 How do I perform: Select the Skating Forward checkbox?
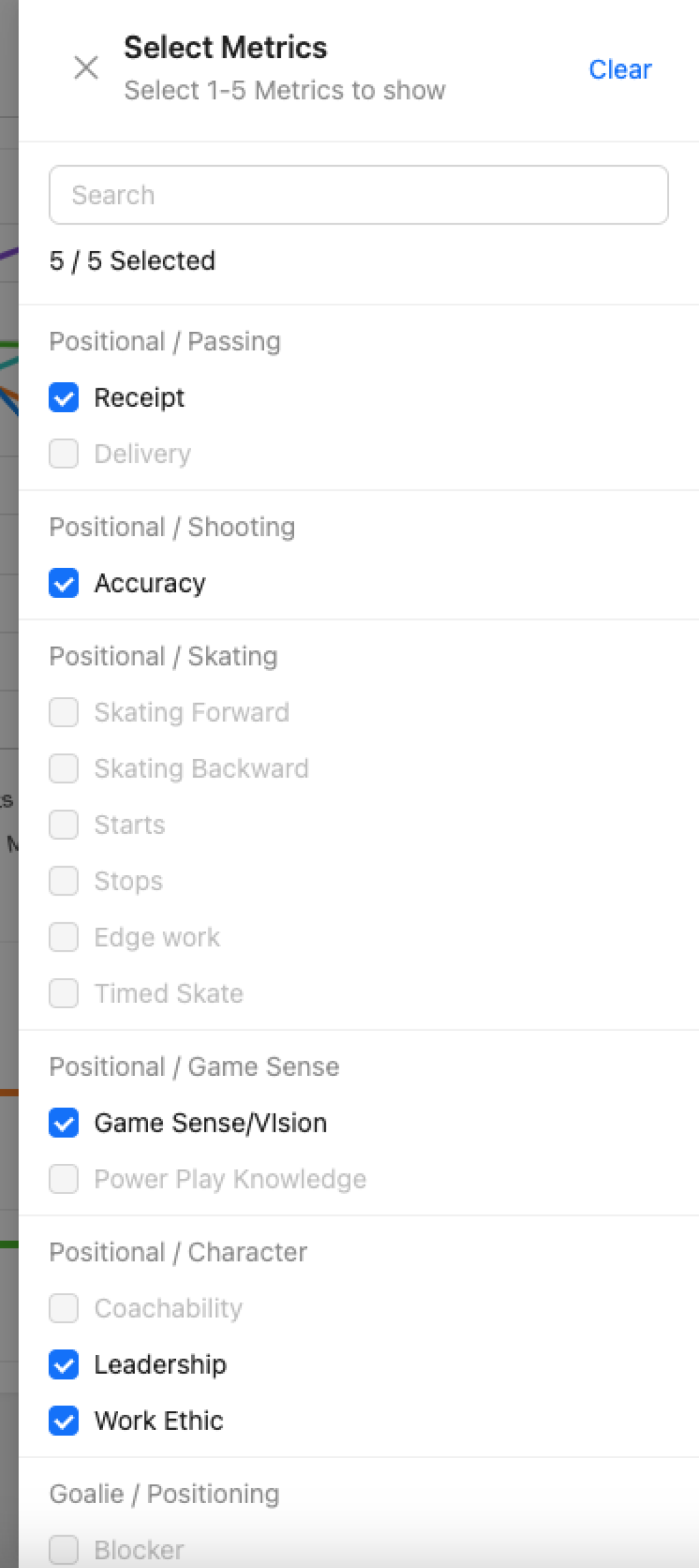(63, 713)
